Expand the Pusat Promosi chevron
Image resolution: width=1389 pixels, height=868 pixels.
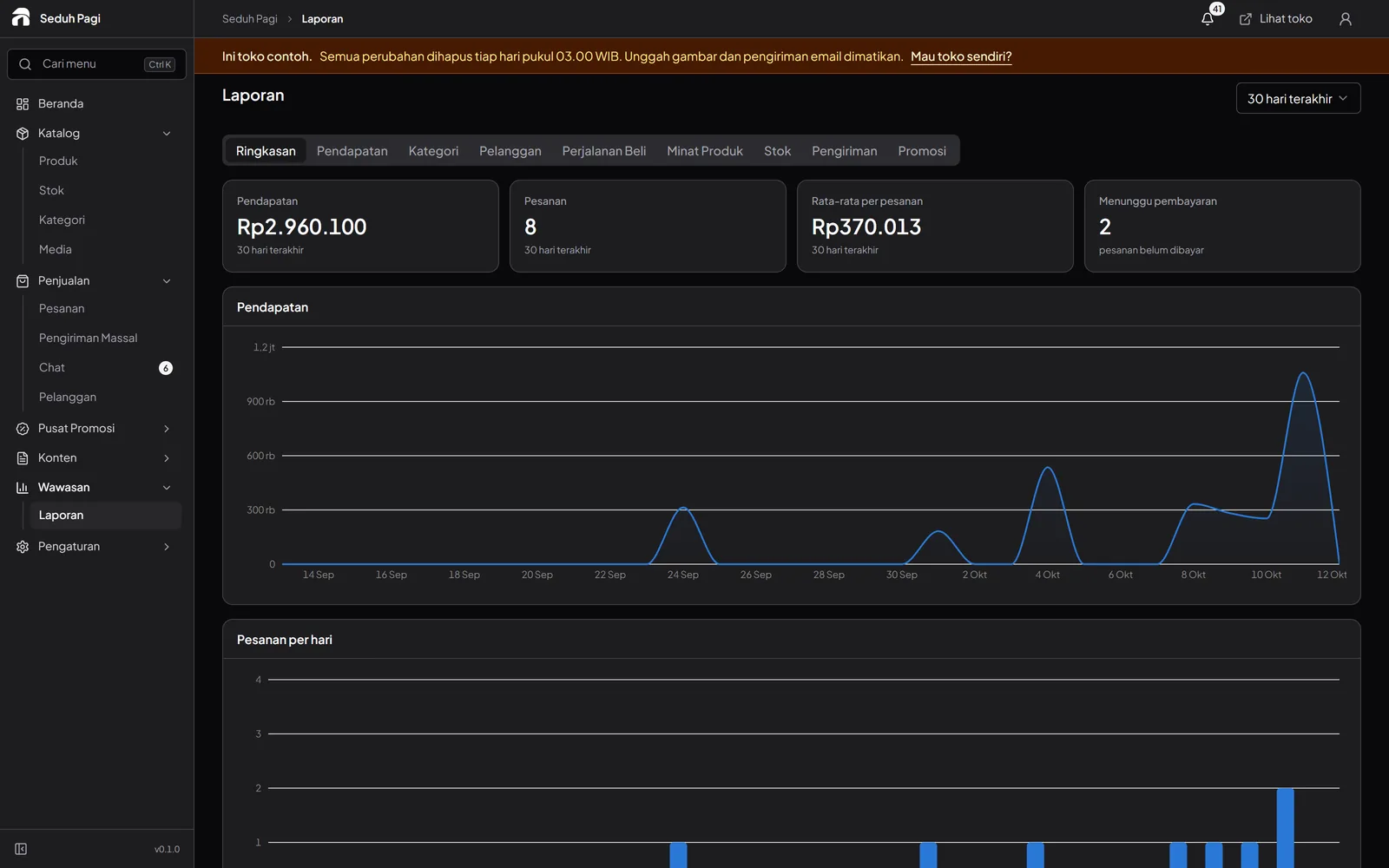(167, 429)
